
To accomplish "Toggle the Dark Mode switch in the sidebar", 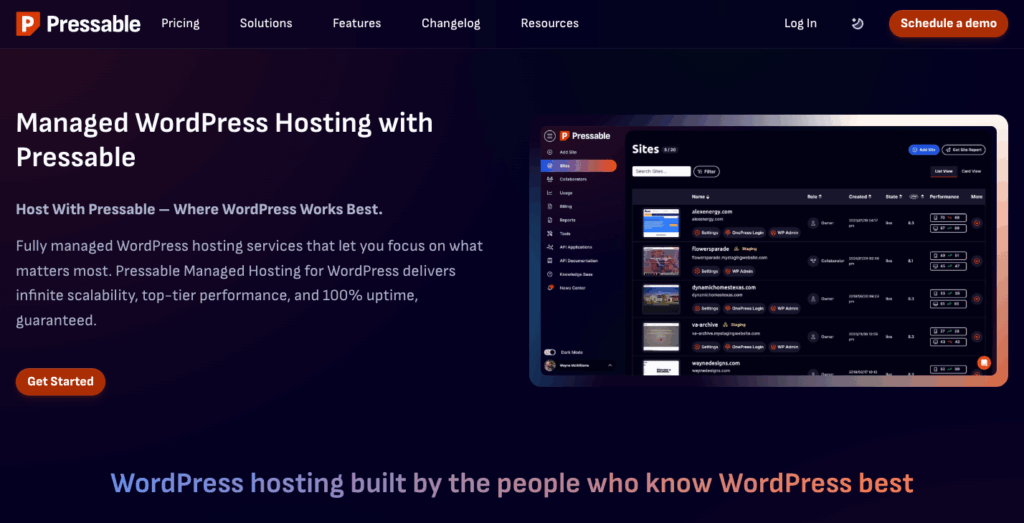I will (549, 352).
